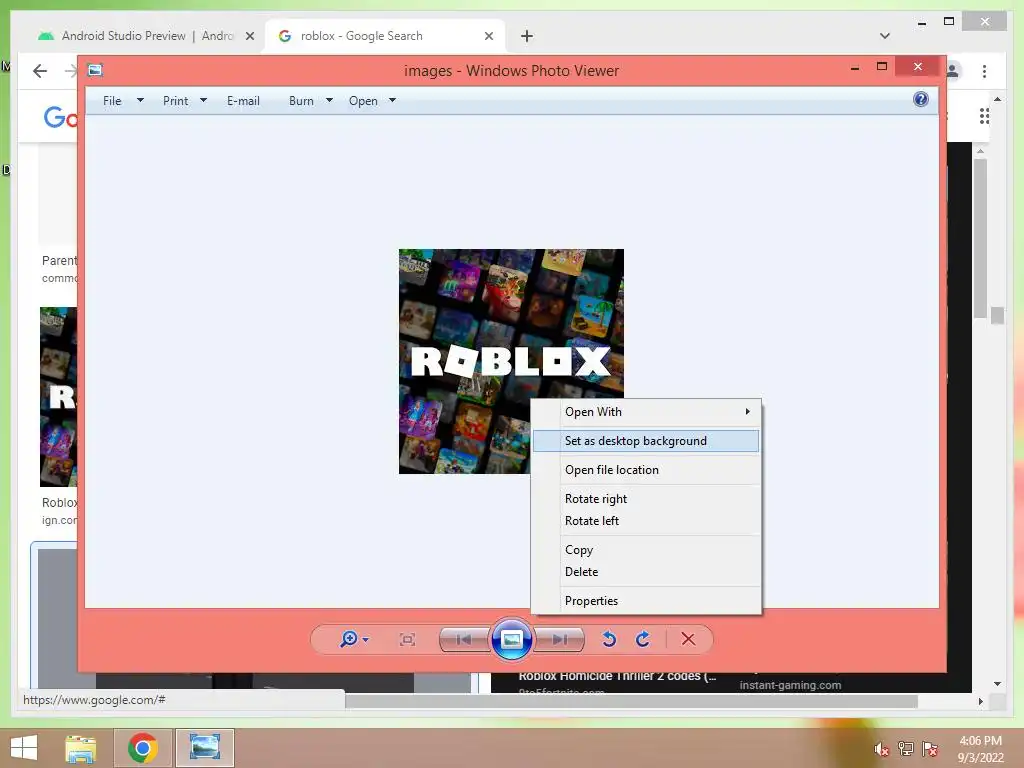This screenshot has height=768, width=1024.
Task: Click the muted volume tray icon
Action: tap(881, 749)
